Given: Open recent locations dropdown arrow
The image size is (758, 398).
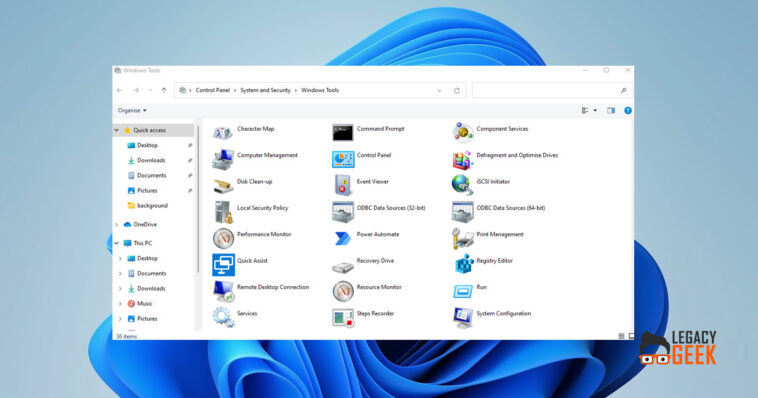Looking at the screenshot, I should coord(150,90).
